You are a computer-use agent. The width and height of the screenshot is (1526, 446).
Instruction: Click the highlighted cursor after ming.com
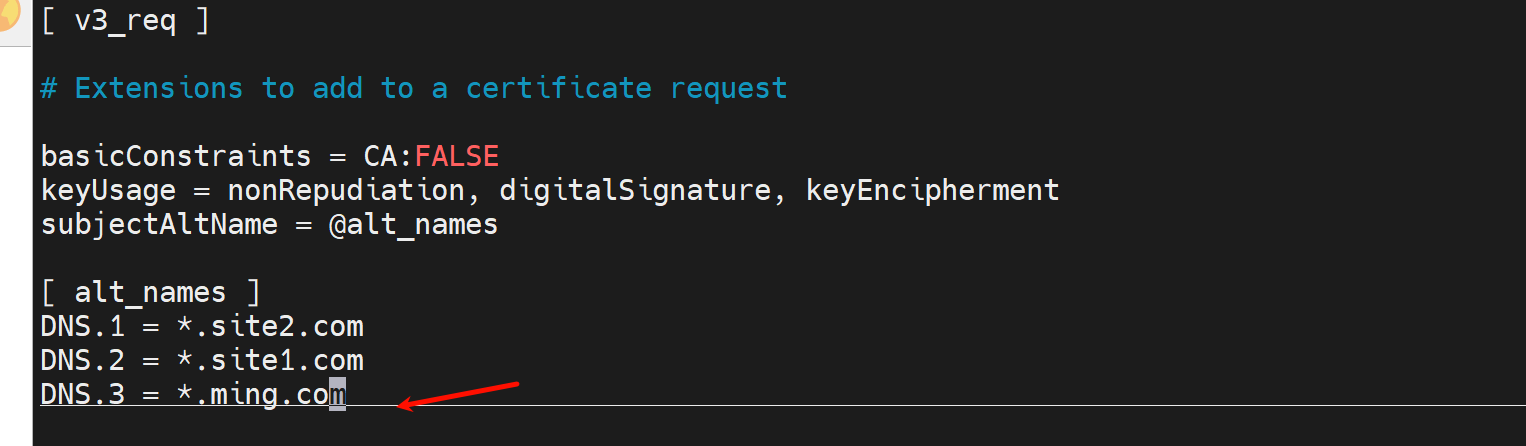click(x=338, y=395)
